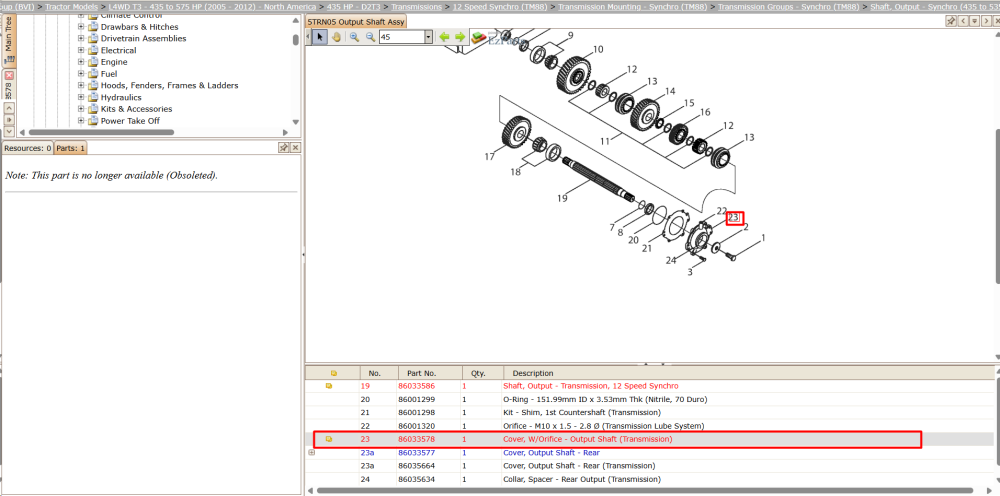This screenshot has height=496, width=1000.
Task: Click the zoom out magnifier
Action: 370,37
